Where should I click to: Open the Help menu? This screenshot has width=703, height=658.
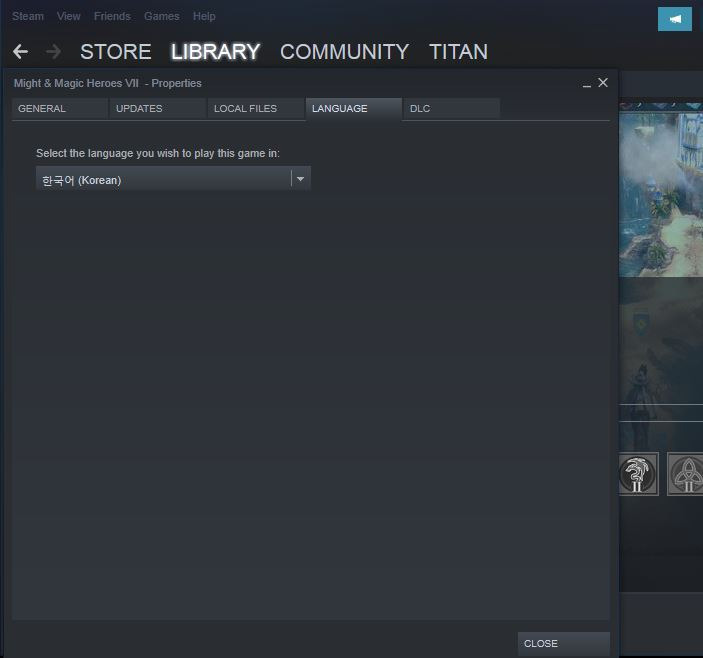[x=204, y=16]
